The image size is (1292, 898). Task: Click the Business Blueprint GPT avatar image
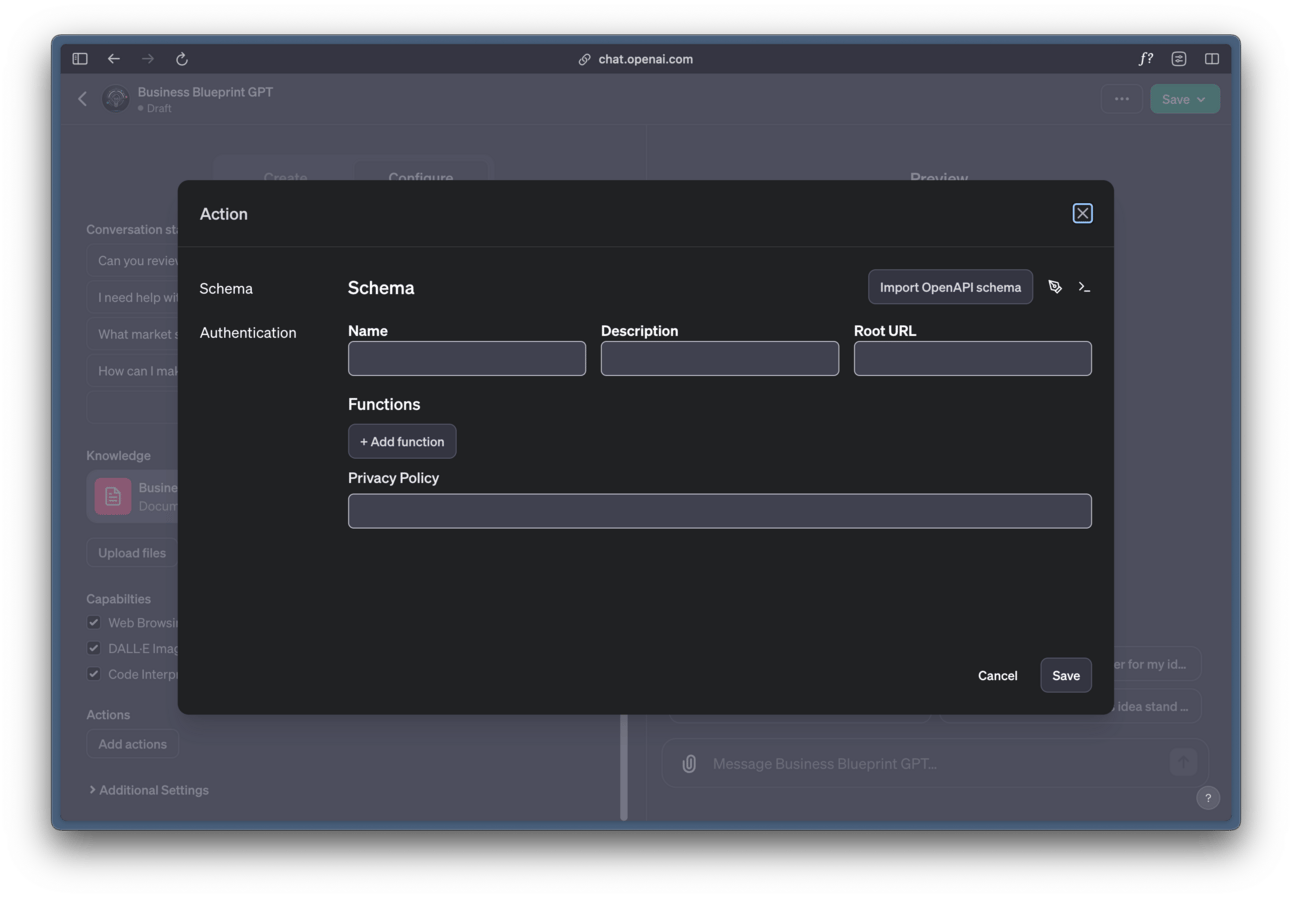(116, 99)
